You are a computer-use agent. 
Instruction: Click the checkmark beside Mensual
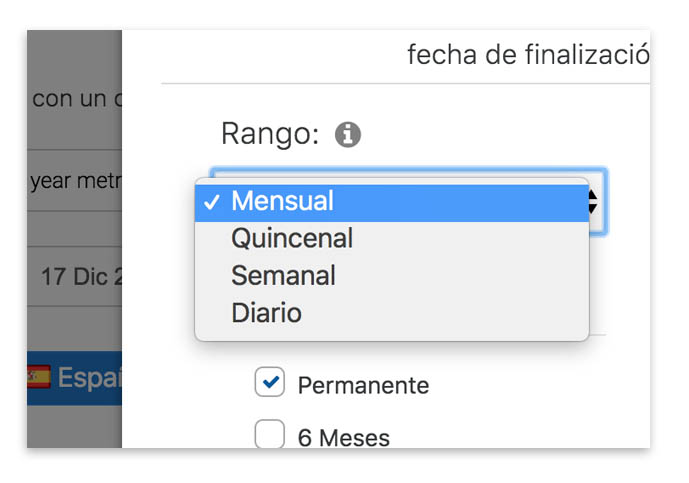click(212, 202)
